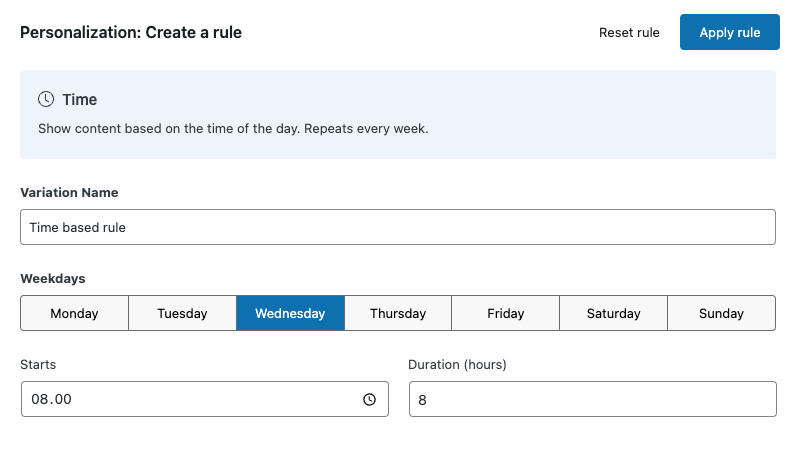The width and height of the screenshot is (795, 452).
Task: Click the time rule description text
Action: click(233, 129)
